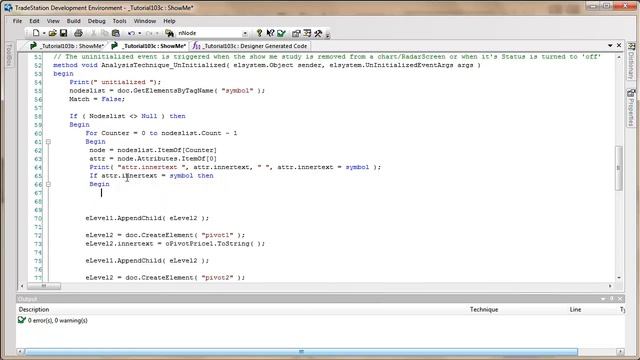
Task: Open the document tab list dropdown arrow
Action: click(610, 46)
